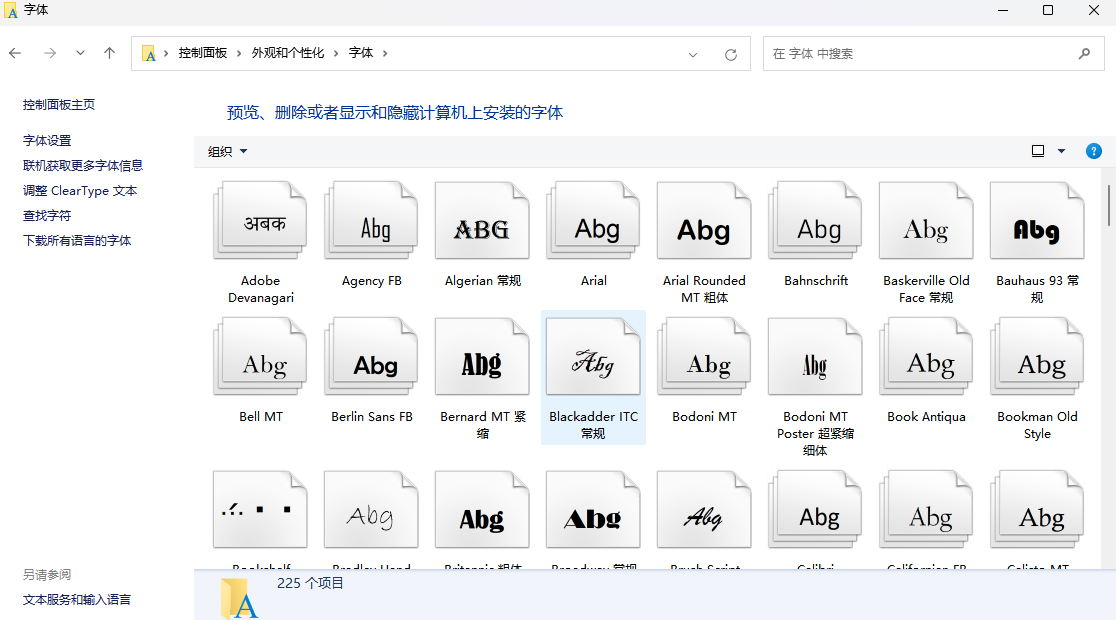Viewport: 1116px width, 620px height.
Task: Expand the view options dropdown arrow
Action: (x=1061, y=151)
